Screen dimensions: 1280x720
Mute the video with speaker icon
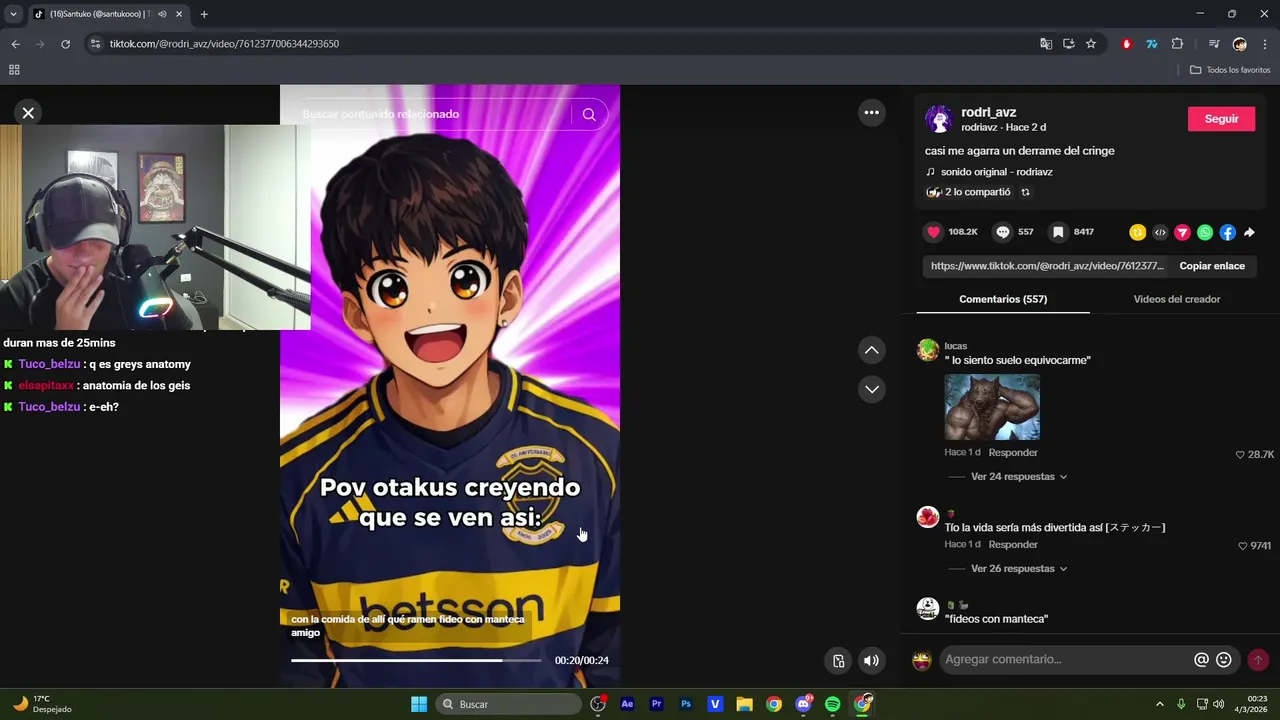[871, 660]
